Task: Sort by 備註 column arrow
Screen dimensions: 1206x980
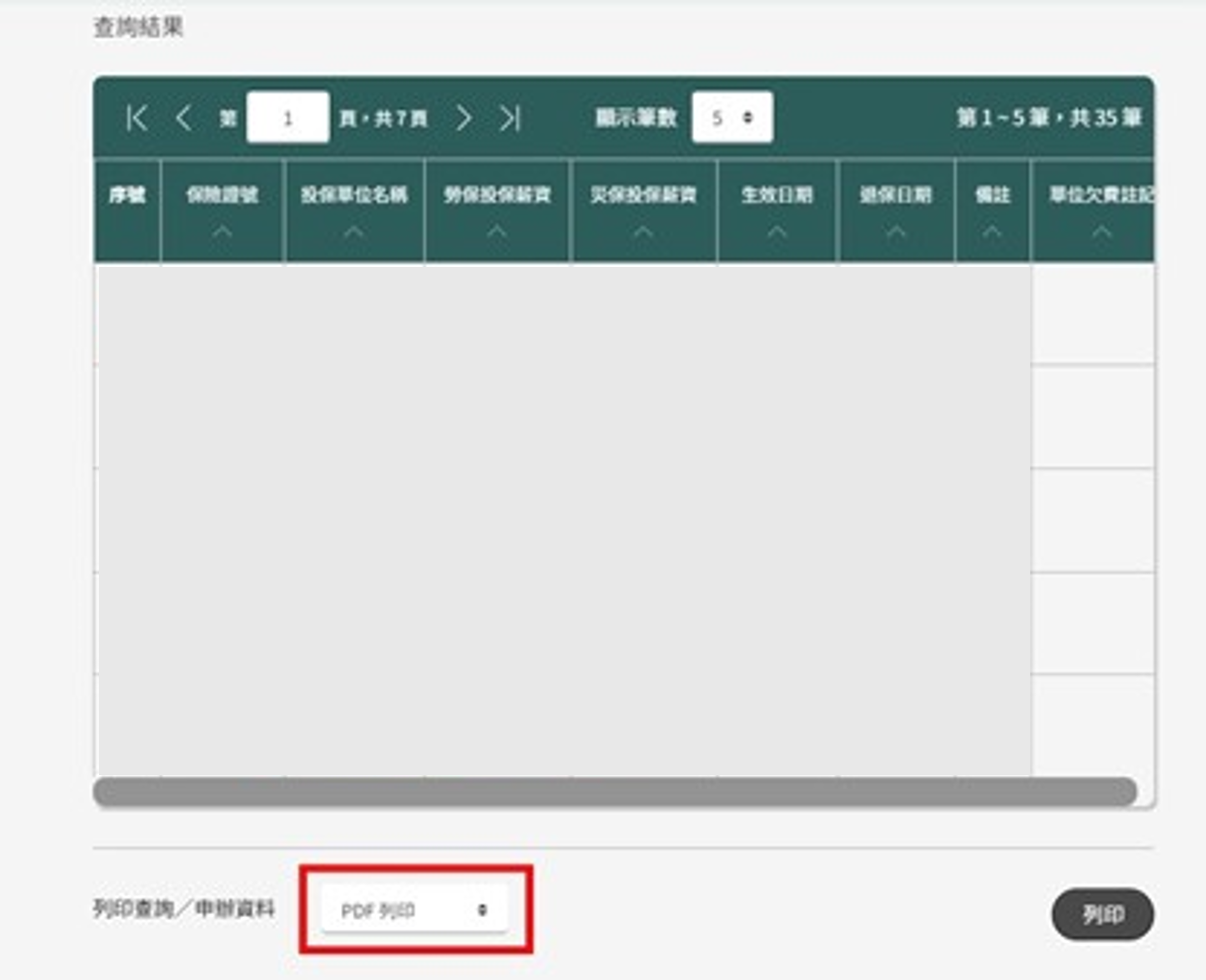Action: point(992,231)
